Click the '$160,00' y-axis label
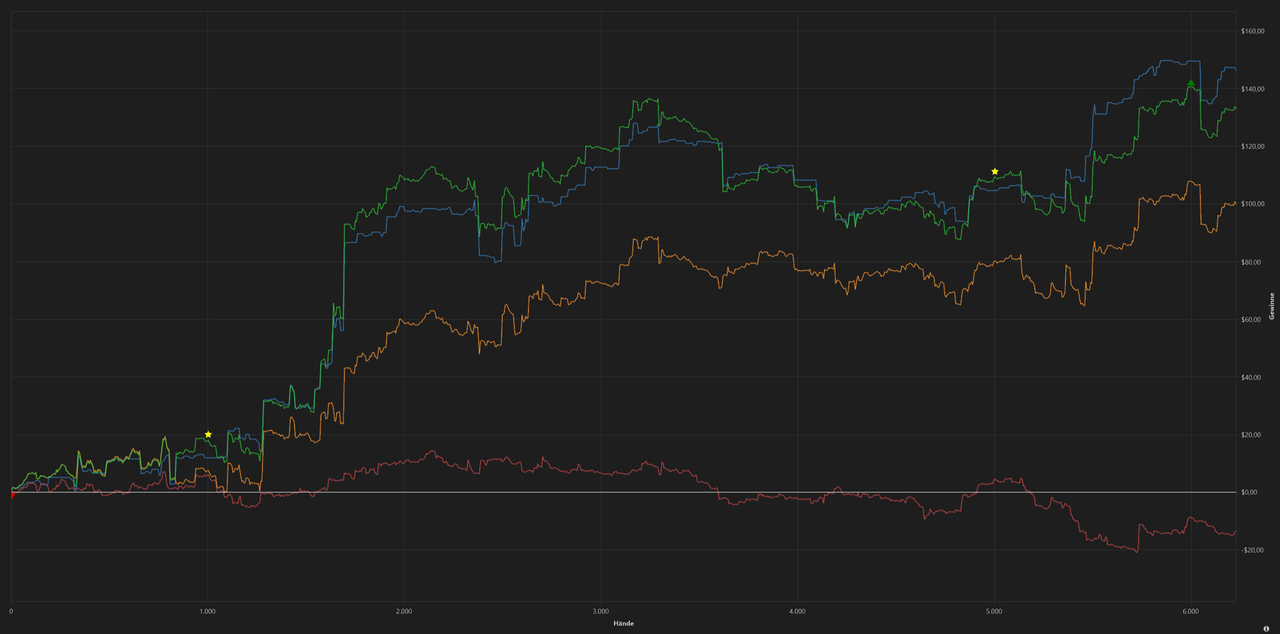The height and width of the screenshot is (634, 1280). [x=1253, y=31]
